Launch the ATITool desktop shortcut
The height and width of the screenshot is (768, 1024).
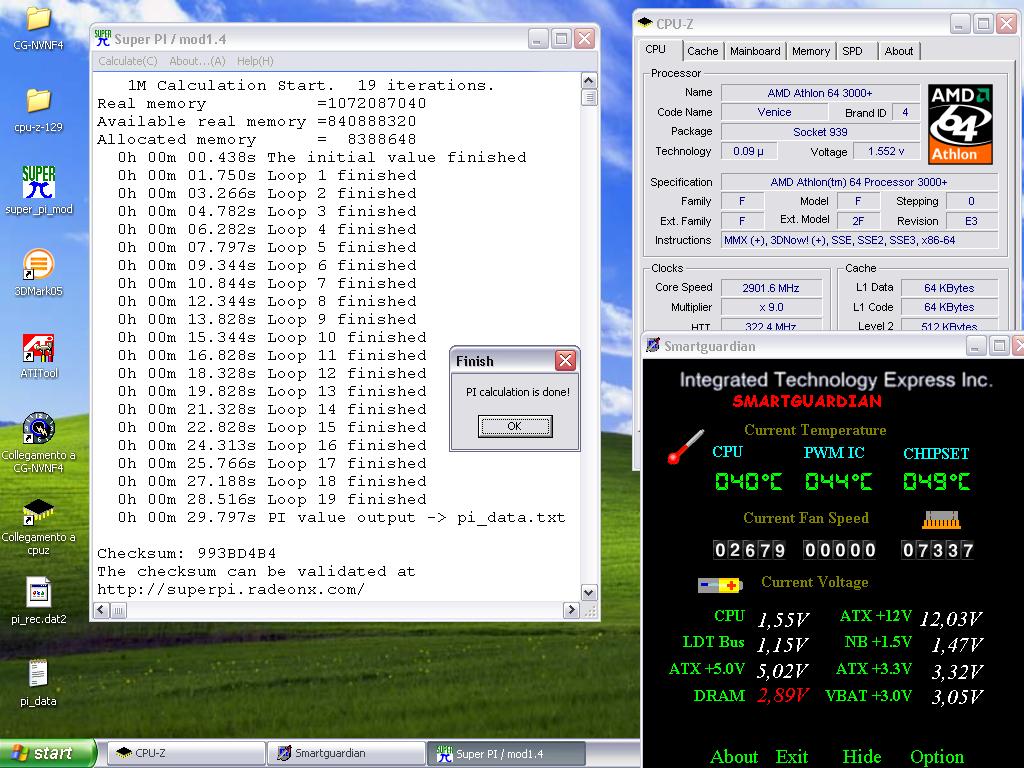click(x=39, y=347)
